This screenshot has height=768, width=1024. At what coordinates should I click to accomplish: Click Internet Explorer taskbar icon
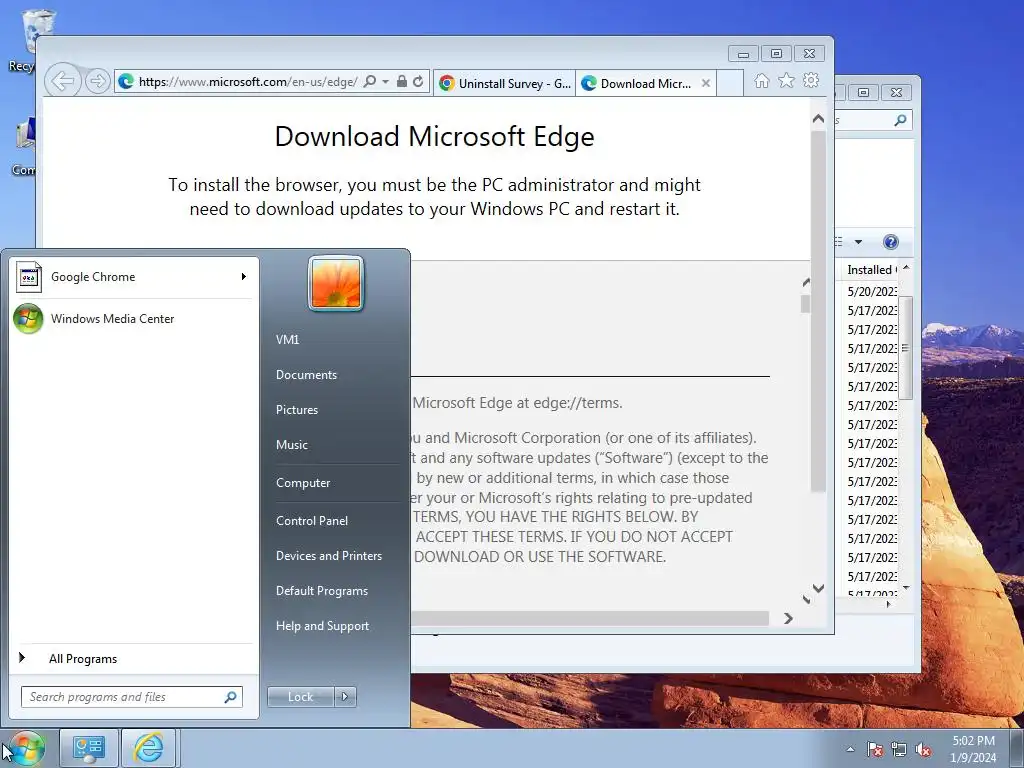click(149, 748)
